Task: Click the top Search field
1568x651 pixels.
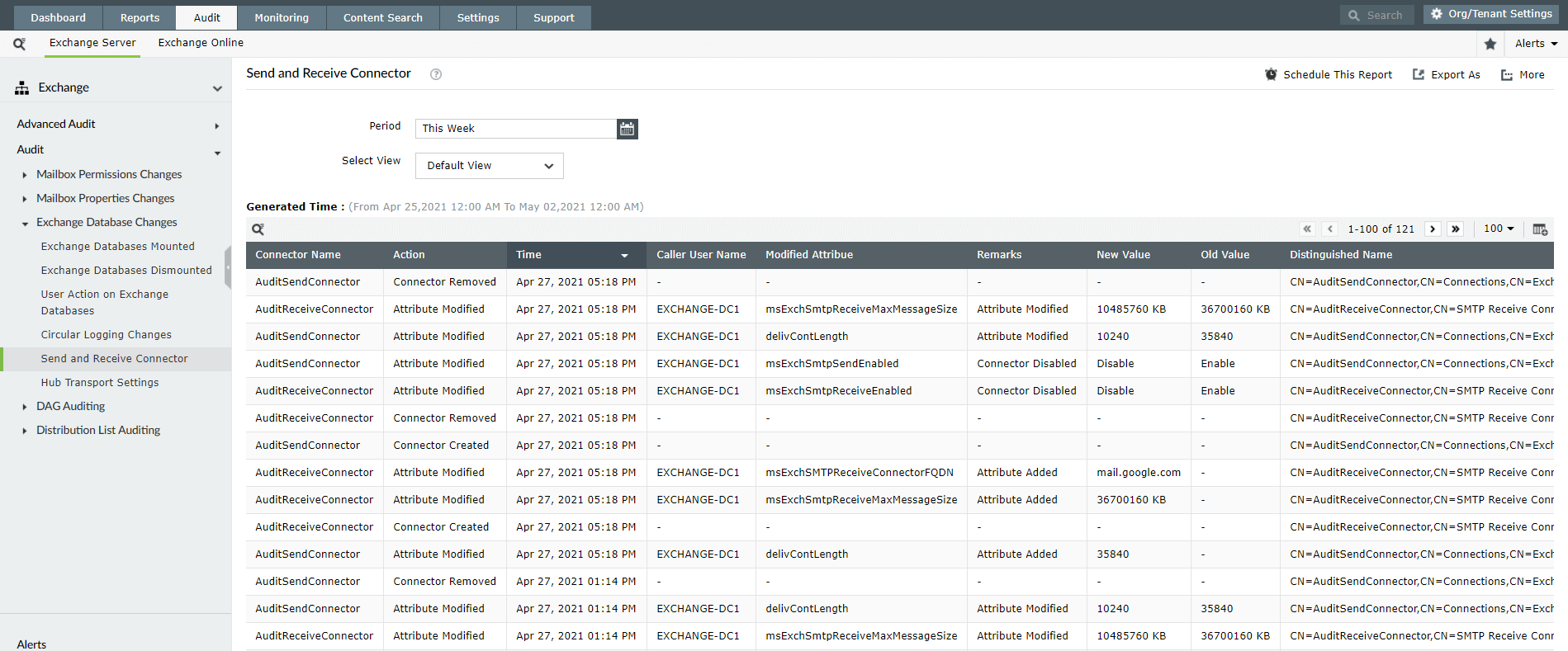Action: tap(1377, 15)
